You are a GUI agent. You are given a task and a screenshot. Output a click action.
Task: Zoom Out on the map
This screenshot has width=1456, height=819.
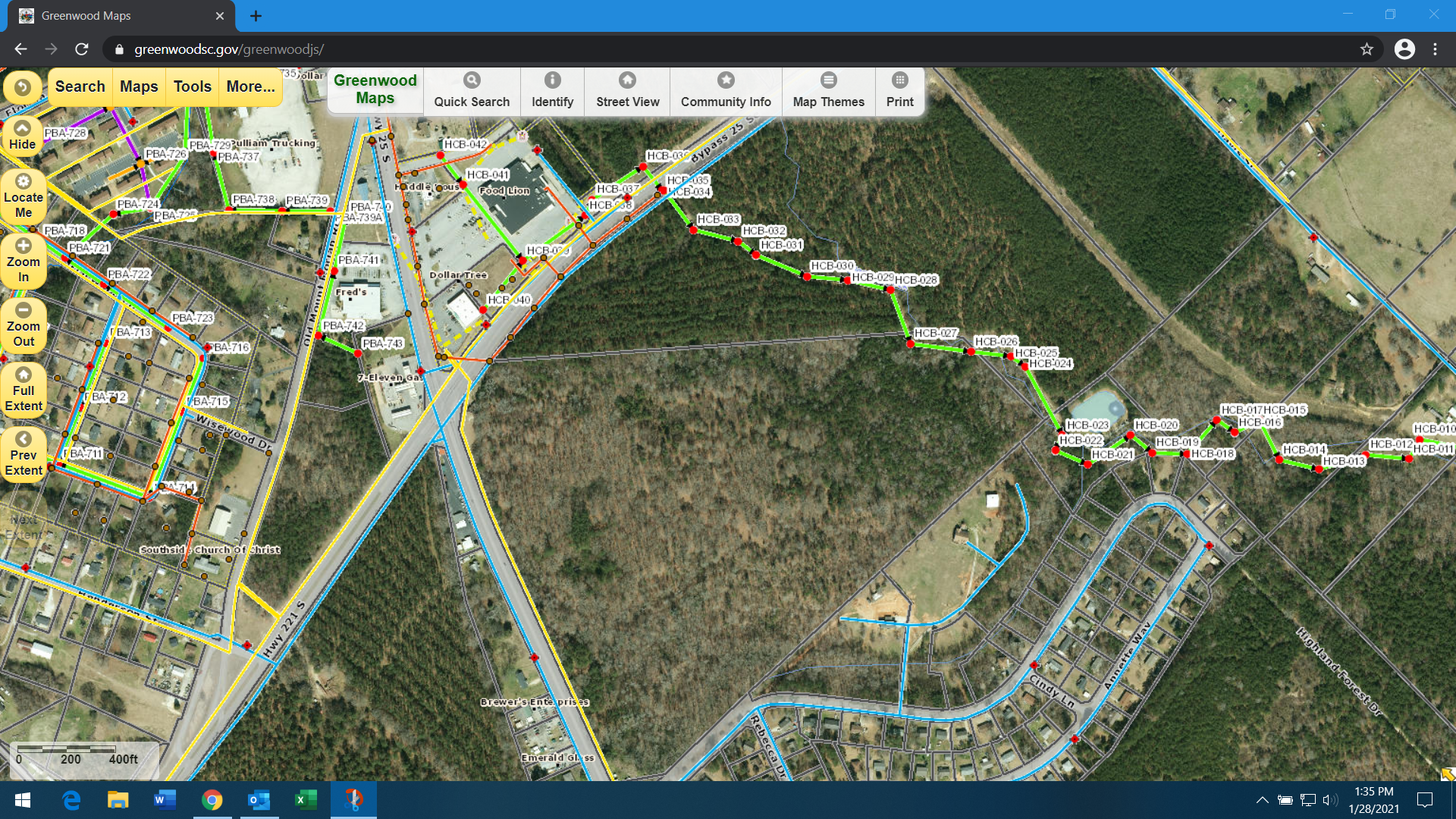click(x=24, y=325)
